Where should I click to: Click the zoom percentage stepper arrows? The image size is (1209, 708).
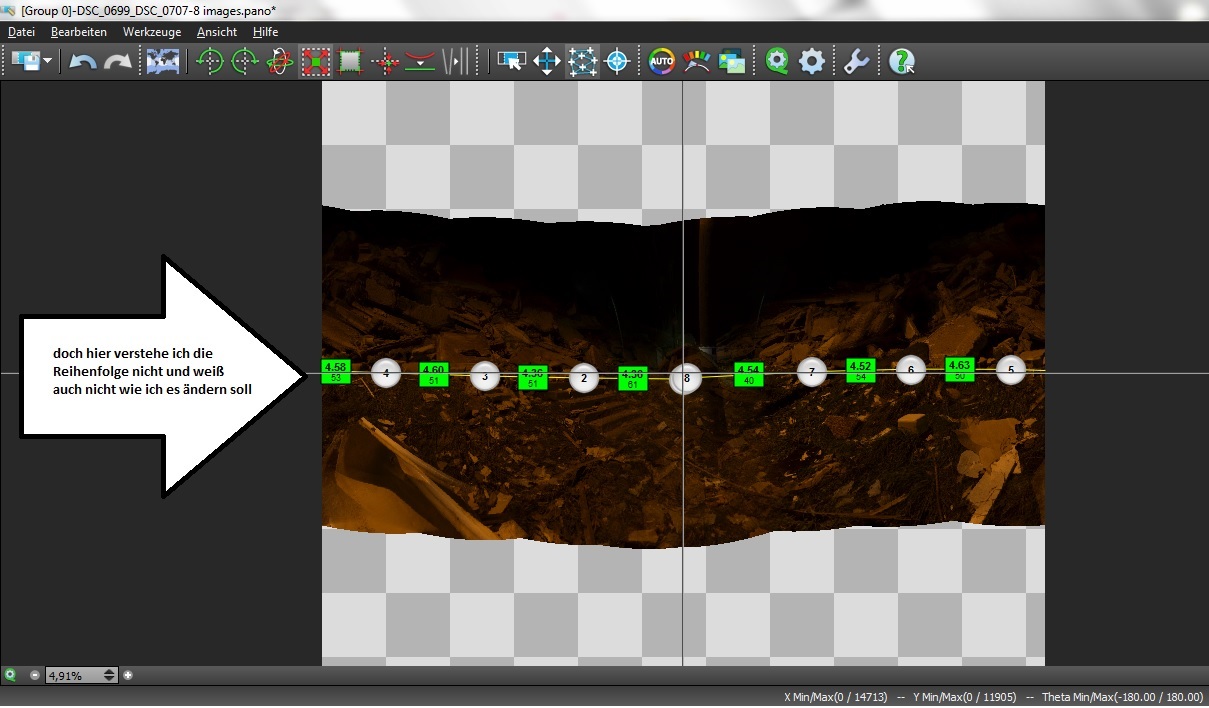110,675
